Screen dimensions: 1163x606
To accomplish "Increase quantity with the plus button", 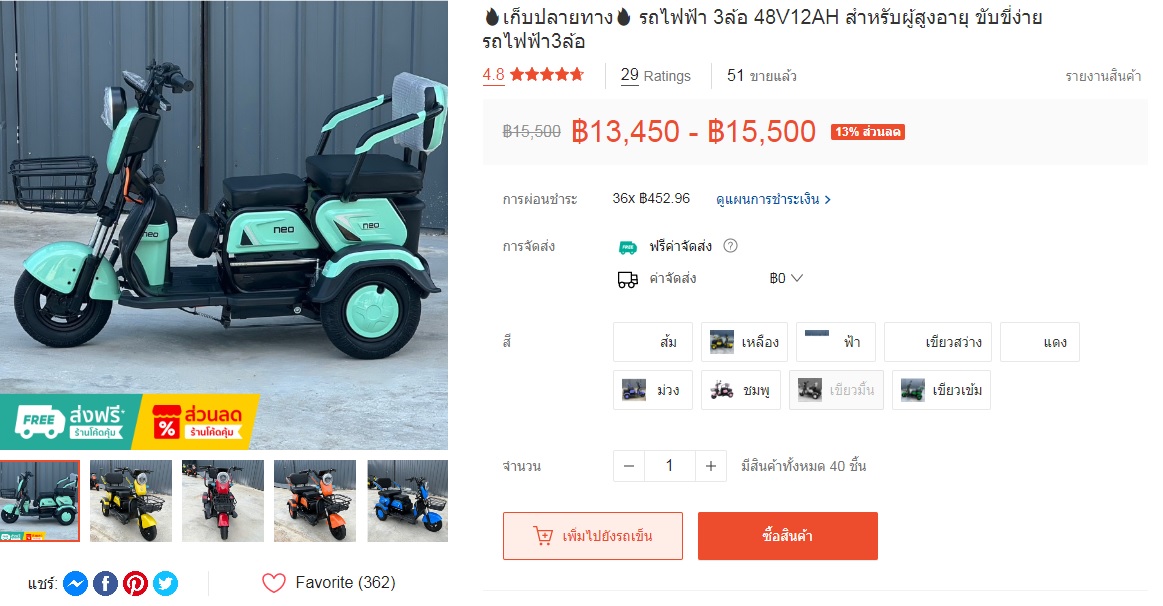I will coord(711,466).
